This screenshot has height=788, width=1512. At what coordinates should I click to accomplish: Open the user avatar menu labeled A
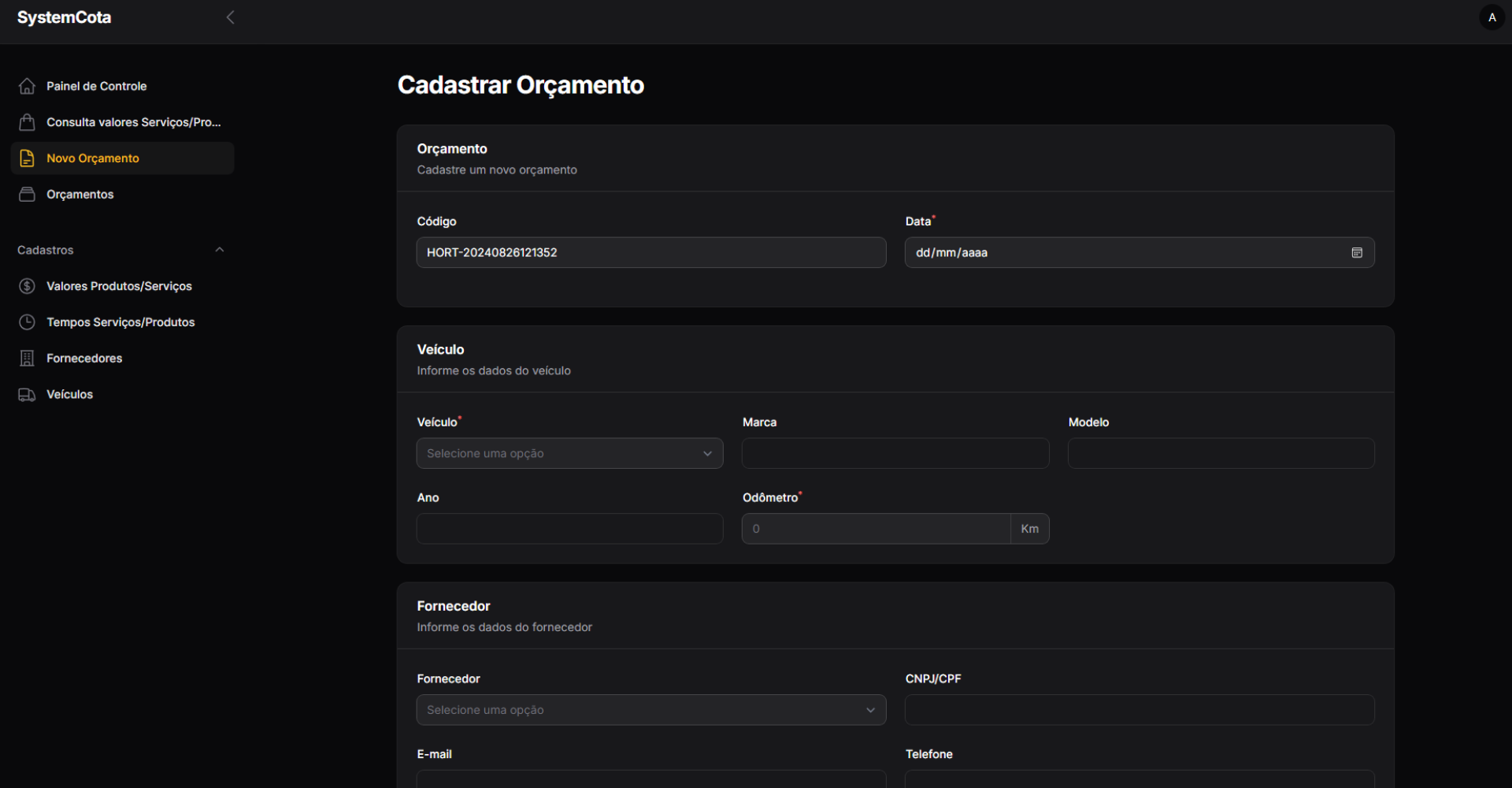(1492, 17)
